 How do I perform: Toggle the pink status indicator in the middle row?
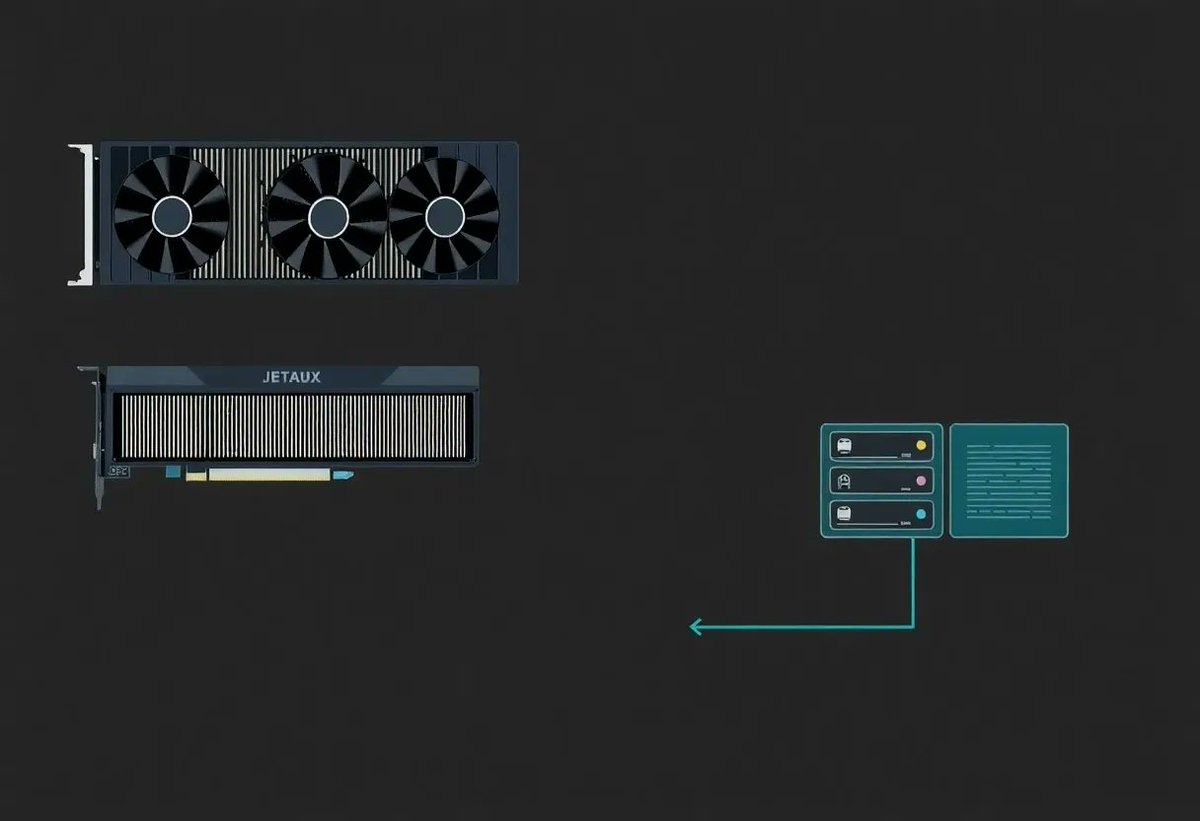(x=922, y=480)
